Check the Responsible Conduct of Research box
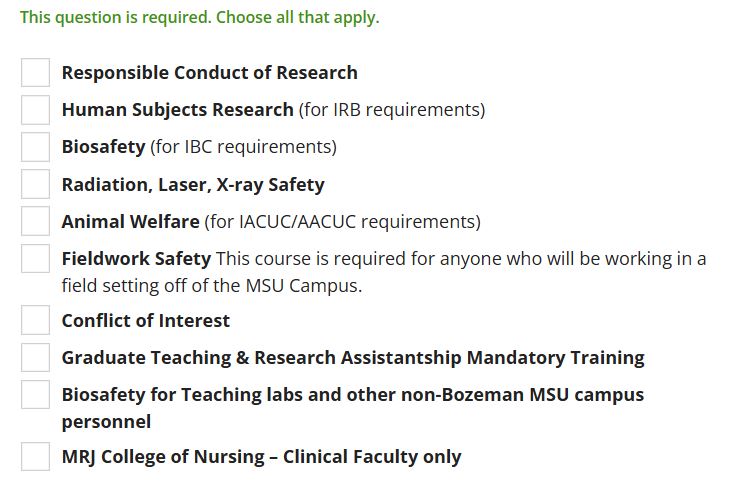The width and height of the screenshot is (748, 497). (36, 73)
